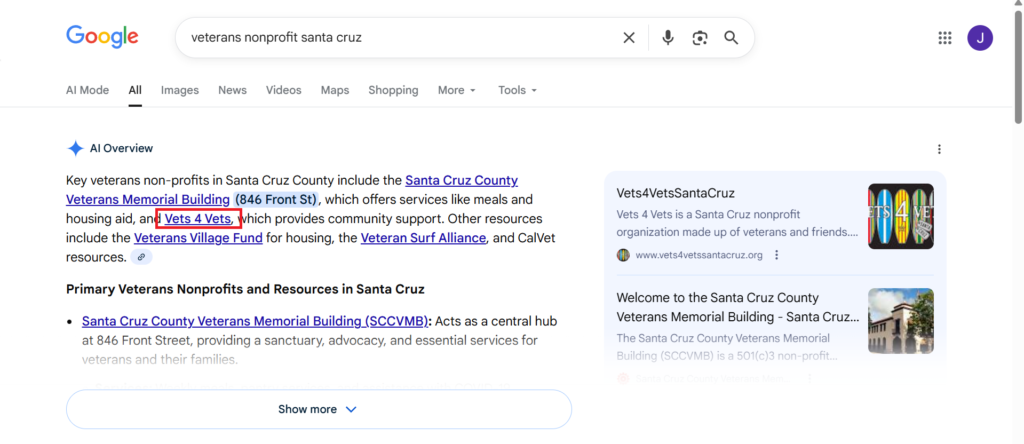The height and width of the screenshot is (444, 1024).
Task: Click the magnifying glass search button
Action: tap(731, 38)
